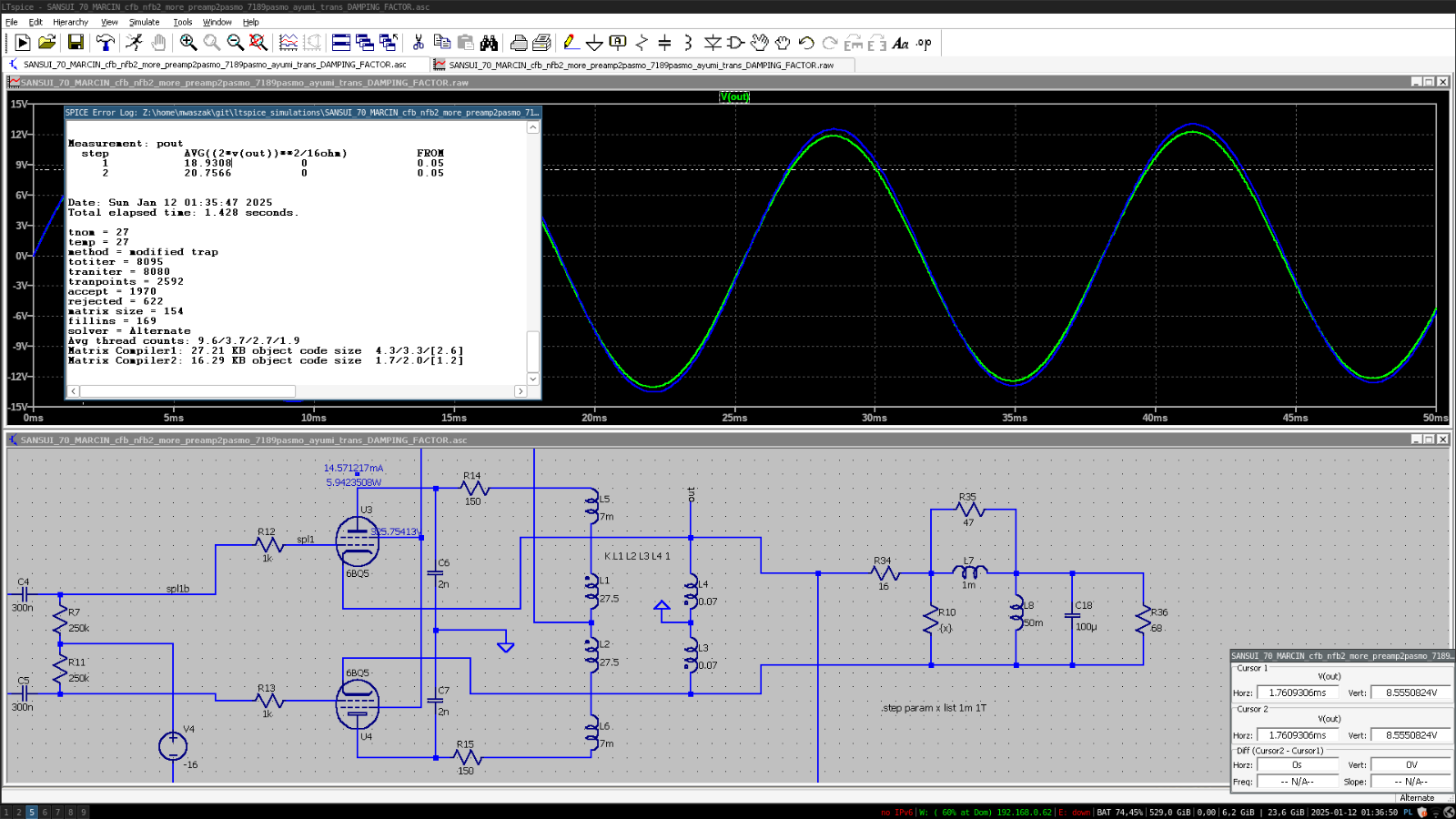Image resolution: width=1456 pixels, height=819 pixels.
Task: Click the Diff Horz 0s field
Action: point(1298,765)
